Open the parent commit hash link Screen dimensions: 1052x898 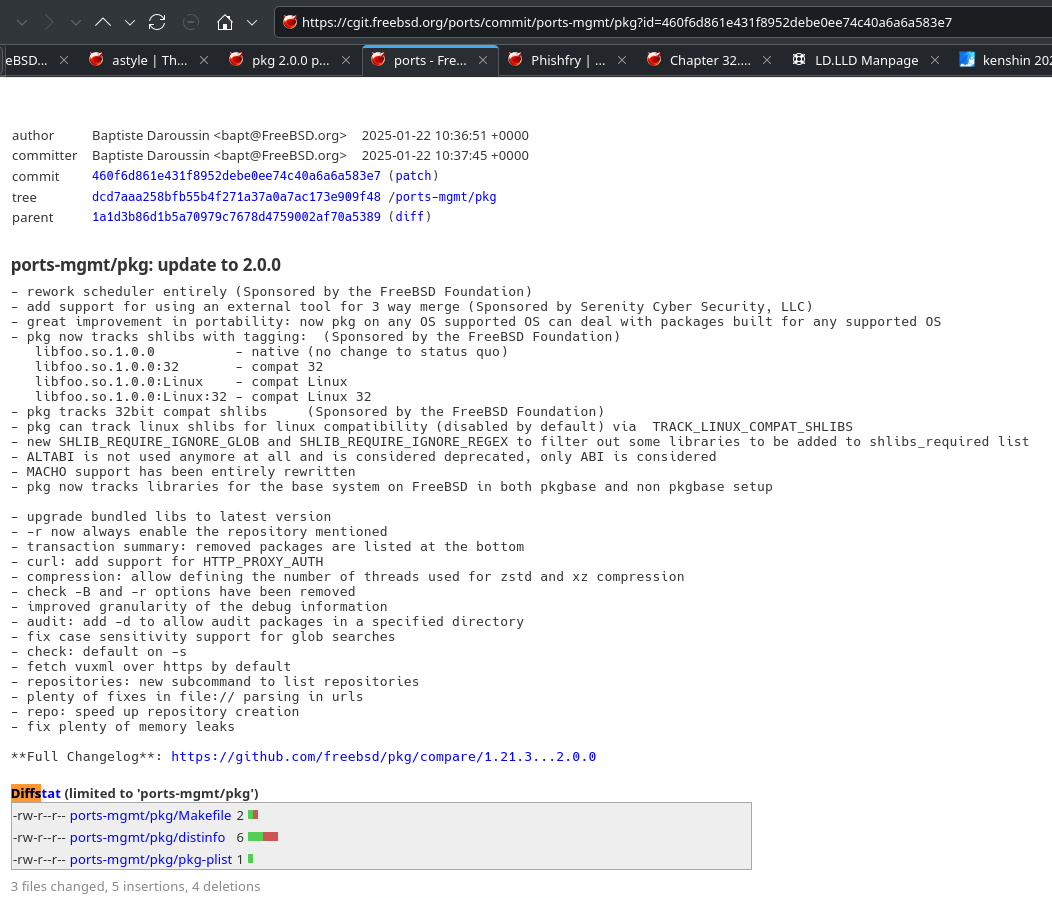[236, 217]
